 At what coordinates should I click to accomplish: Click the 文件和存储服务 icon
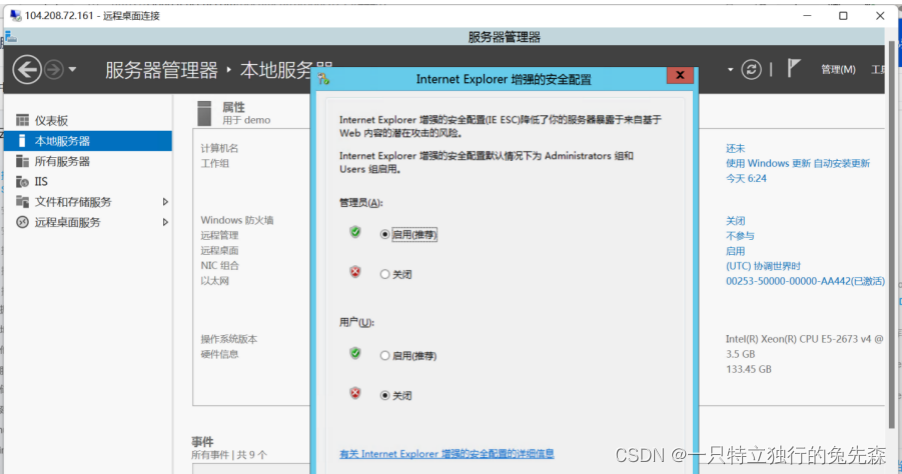22,201
